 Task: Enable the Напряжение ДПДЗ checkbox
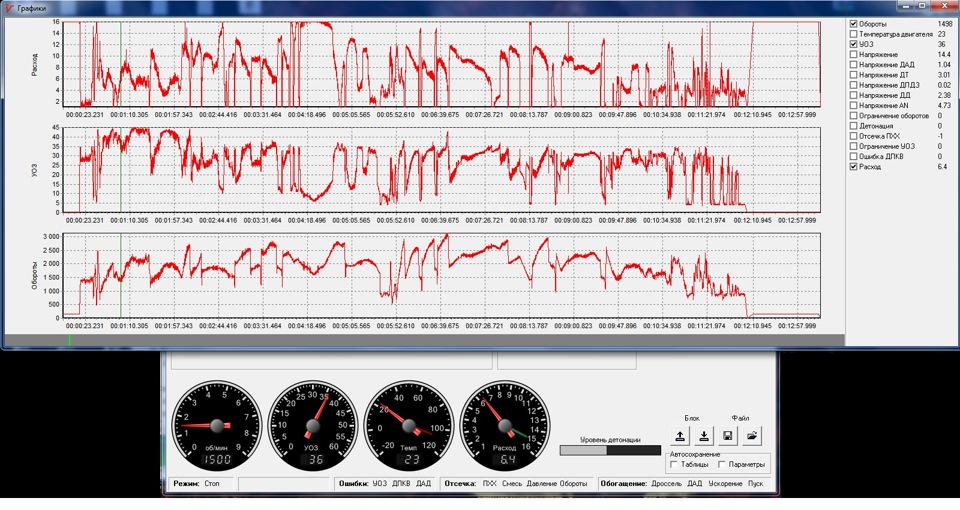point(853,85)
